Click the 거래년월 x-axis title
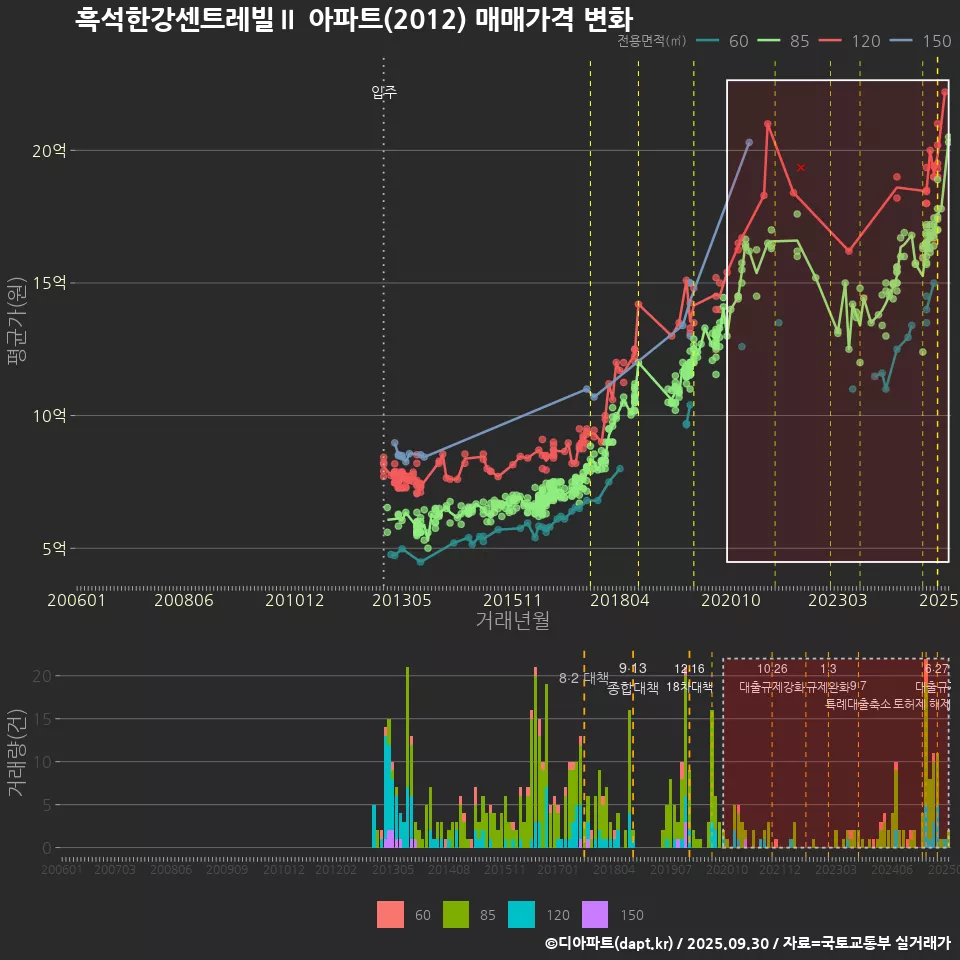 pyautogui.click(x=512, y=621)
